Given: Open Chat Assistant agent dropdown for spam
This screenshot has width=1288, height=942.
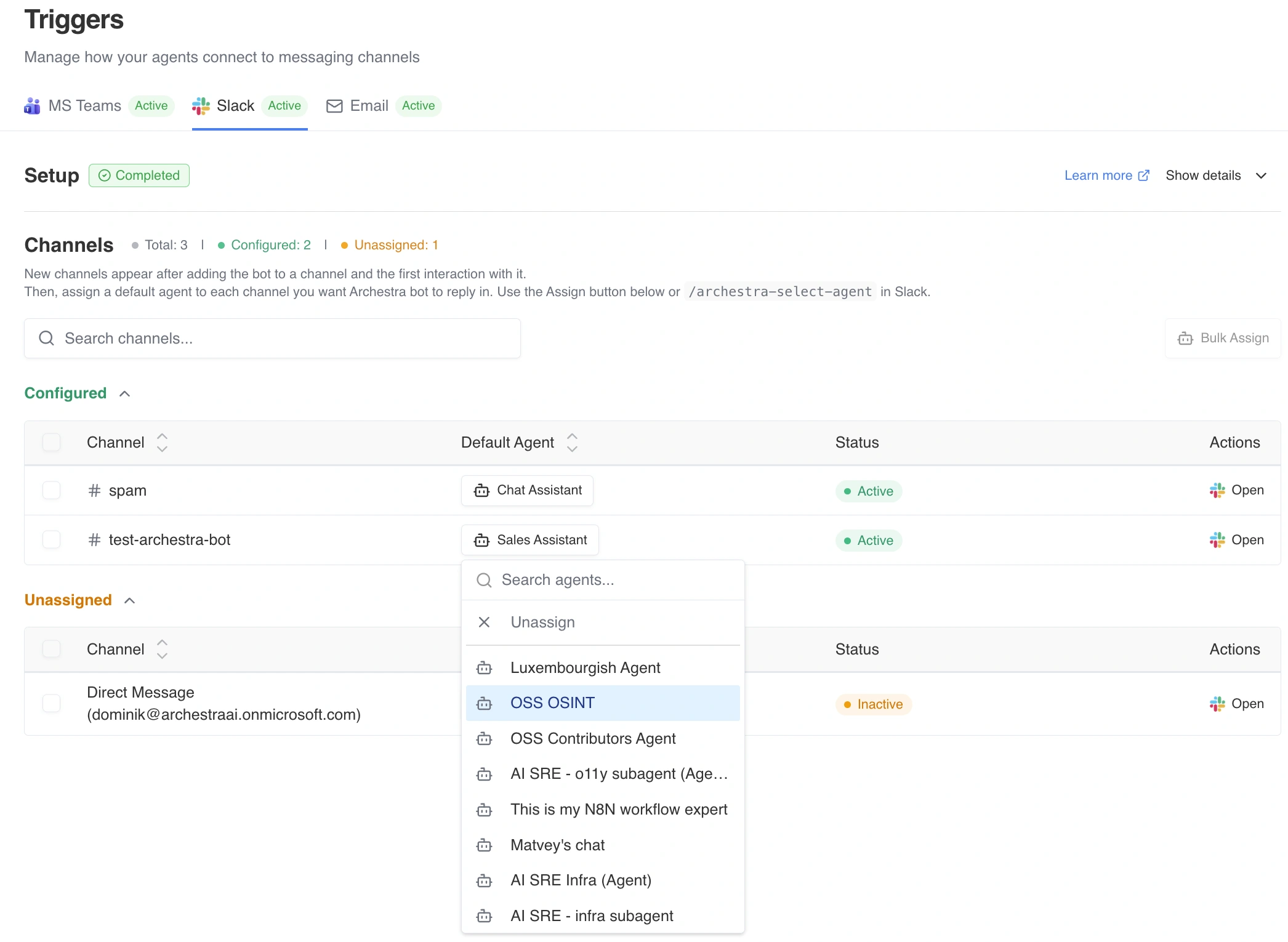Looking at the screenshot, I should click(527, 491).
